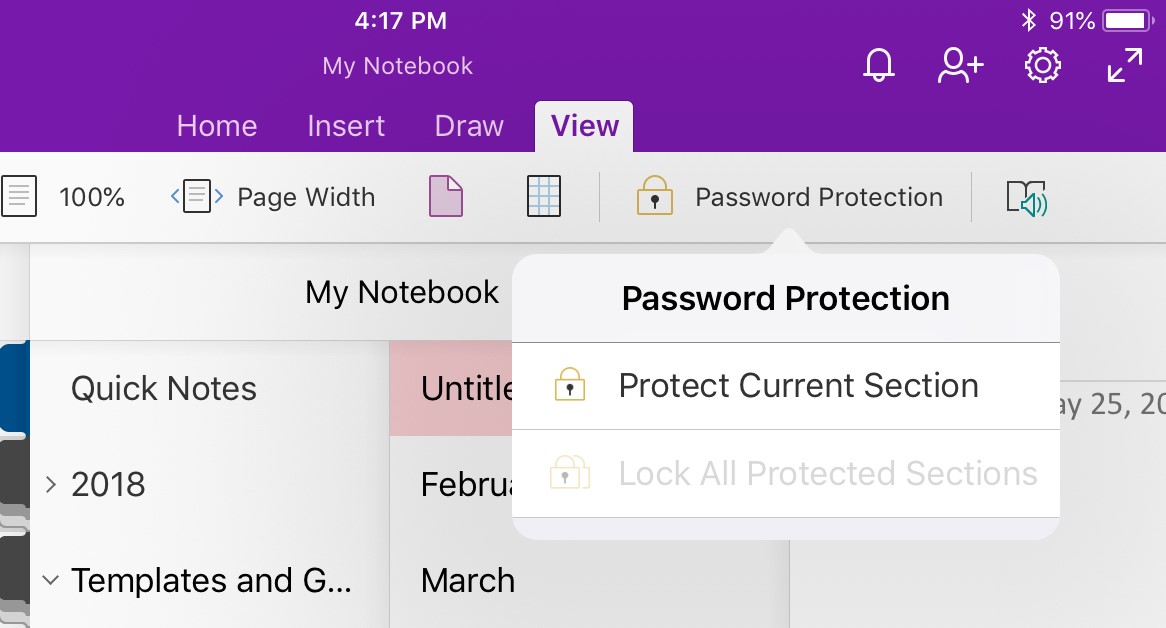Viewport: 1166px width, 628px height.
Task: Select the Rule Lines grid icon
Action: (x=542, y=196)
